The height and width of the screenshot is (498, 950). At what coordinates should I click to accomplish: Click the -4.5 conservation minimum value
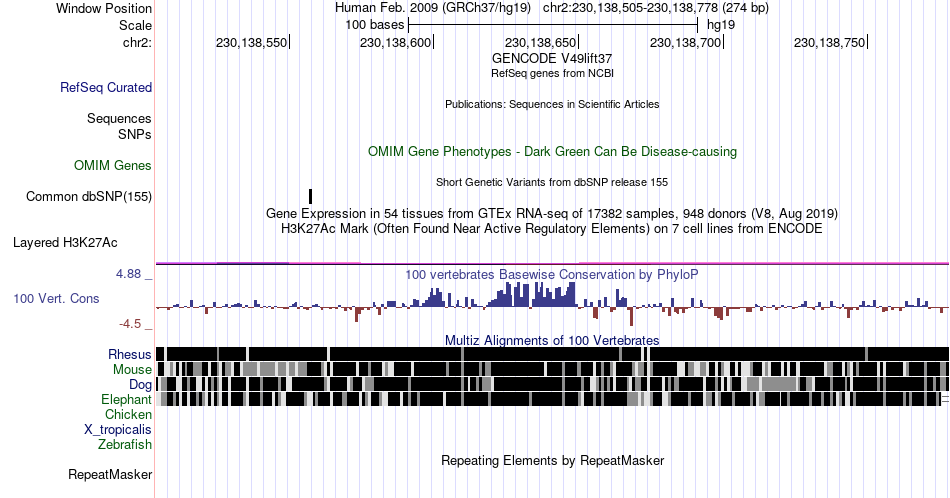pos(130,324)
